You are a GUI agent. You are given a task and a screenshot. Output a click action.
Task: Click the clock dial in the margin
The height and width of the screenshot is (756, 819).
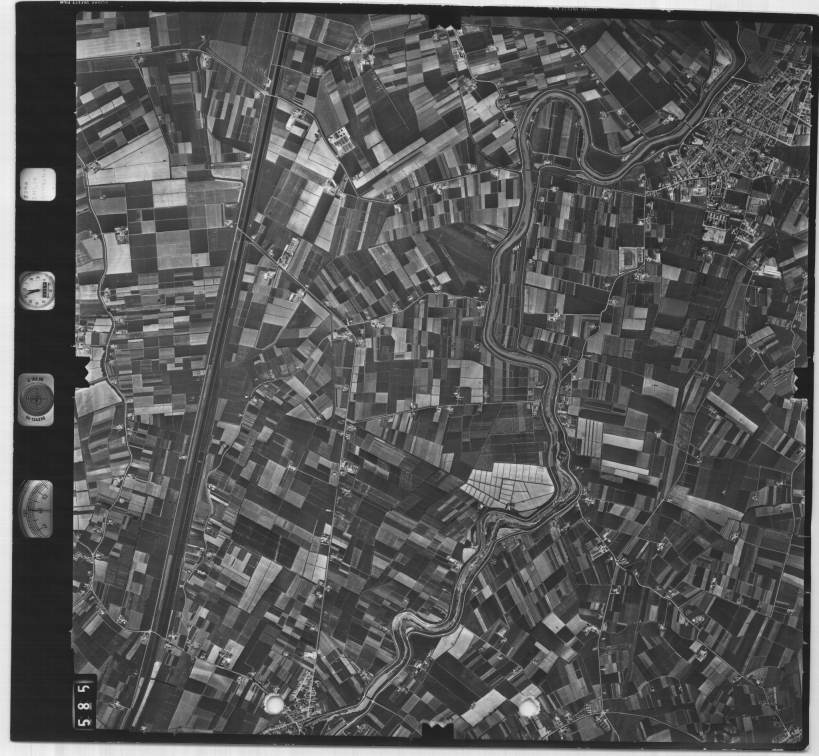pyautogui.click(x=37, y=290)
